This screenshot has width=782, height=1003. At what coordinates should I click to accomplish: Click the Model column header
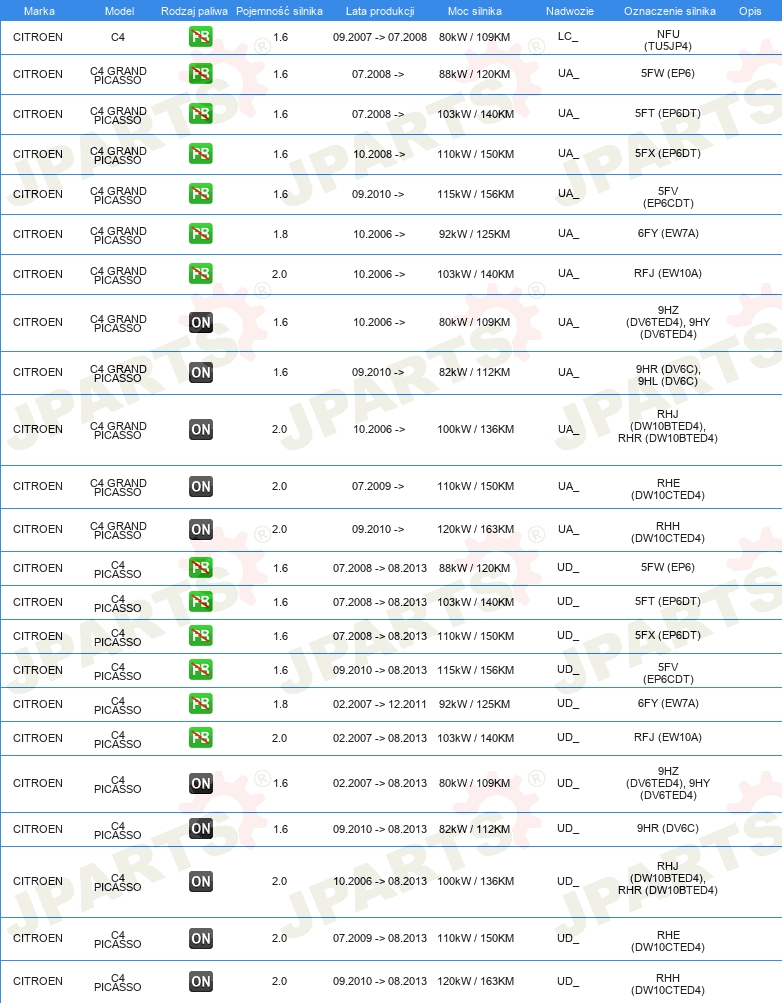click(x=120, y=11)
